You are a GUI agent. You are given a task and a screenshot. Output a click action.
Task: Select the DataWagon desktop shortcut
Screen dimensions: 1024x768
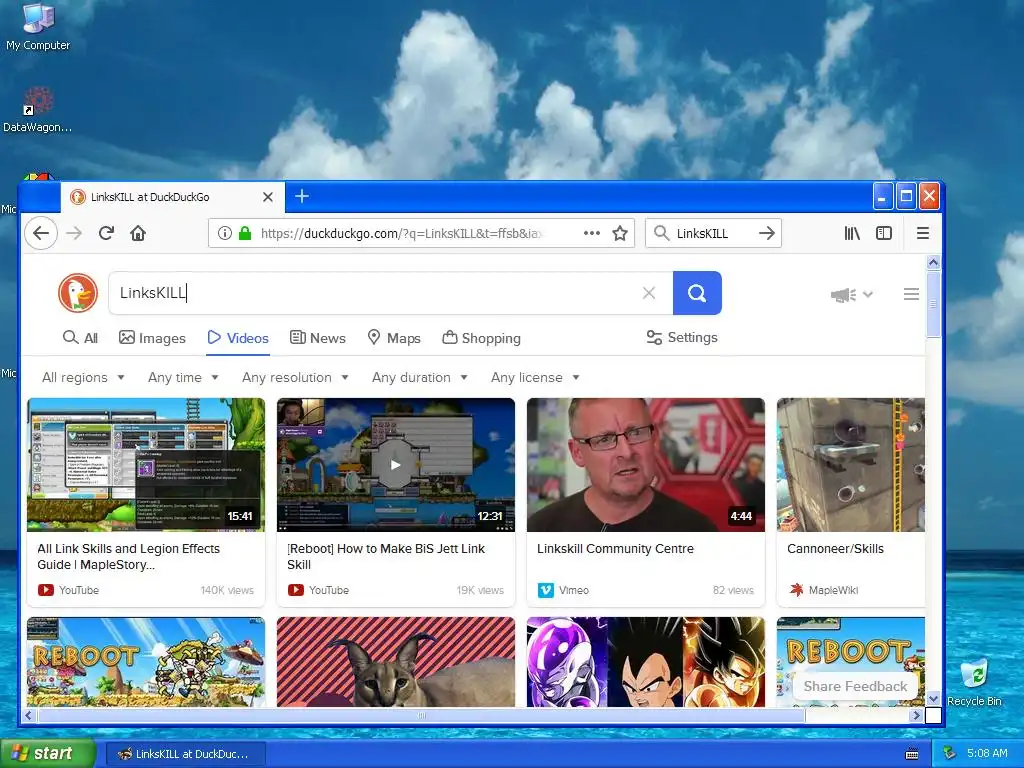point(38,110)
